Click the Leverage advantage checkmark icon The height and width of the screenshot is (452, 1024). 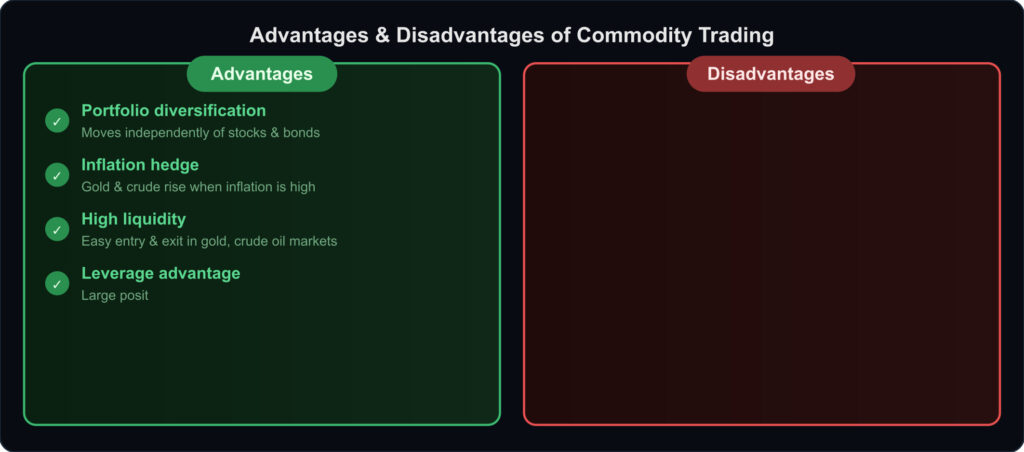(x=57, y=284)
